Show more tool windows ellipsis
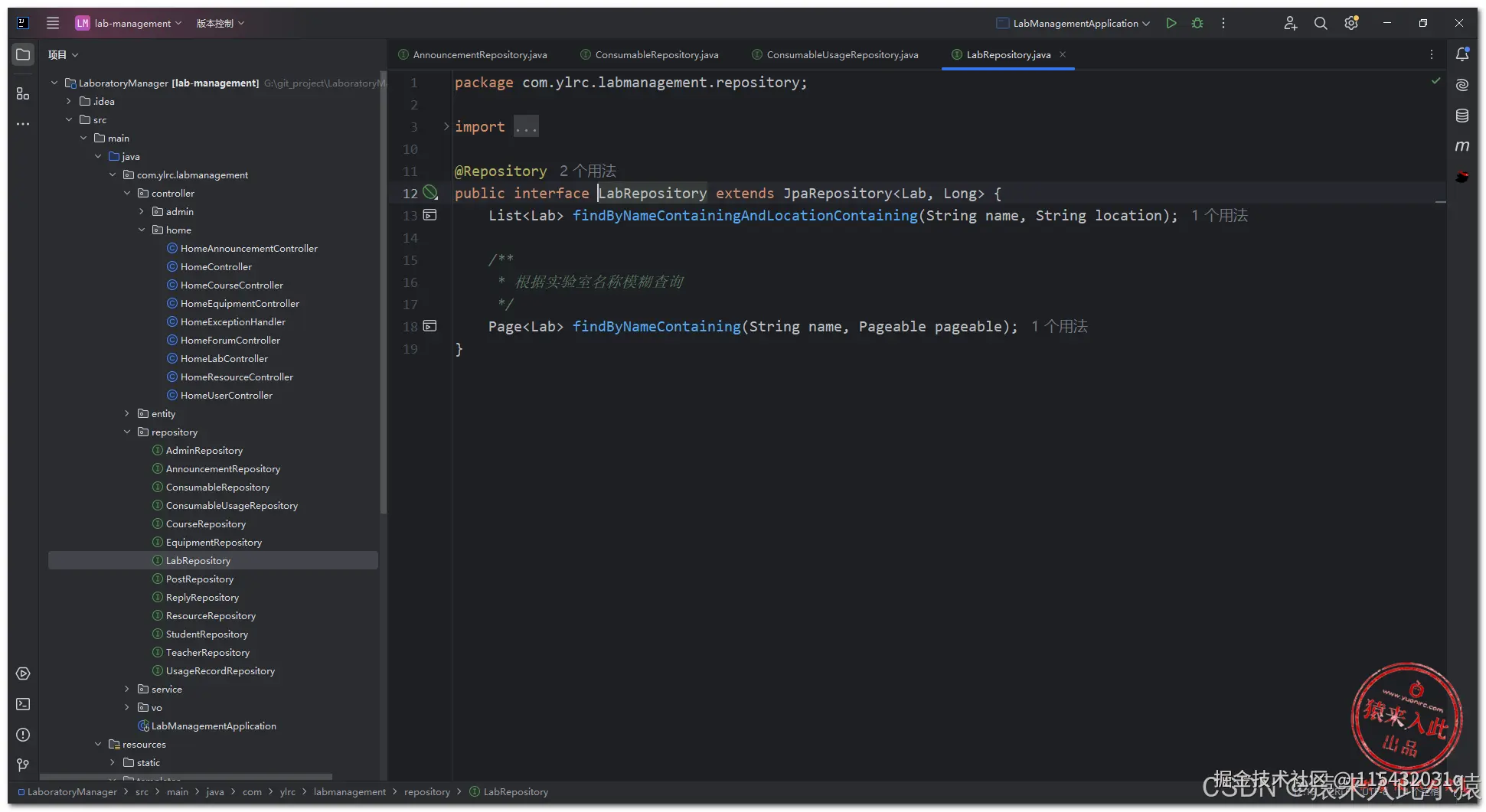 (x=23, y=124)
